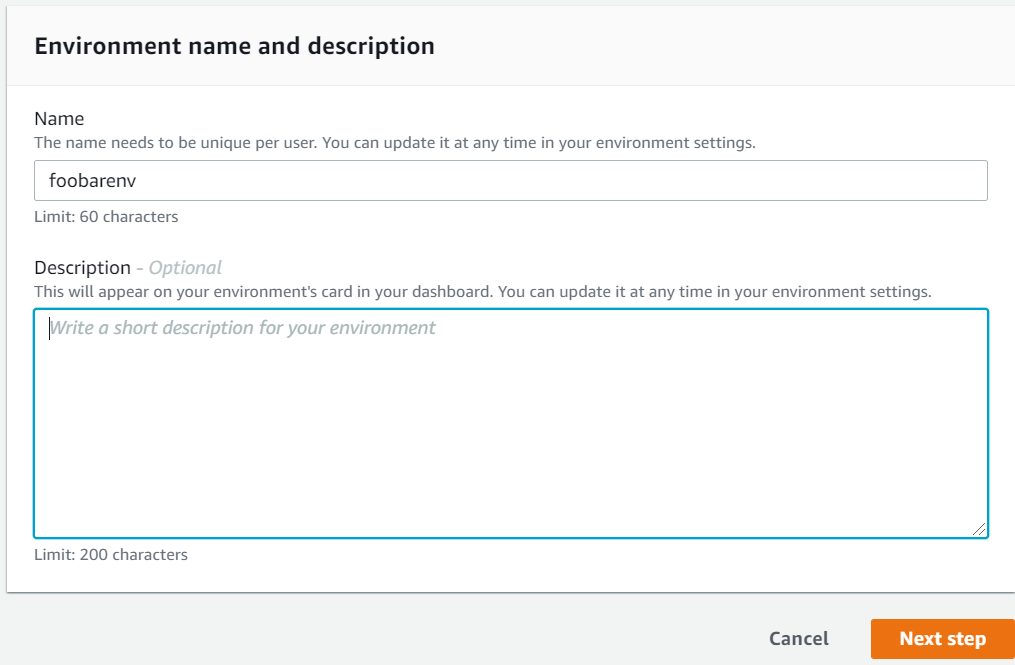Click the 'Description' field label
The height and width of the screenshot is (665, 1015).
[82, 267]
